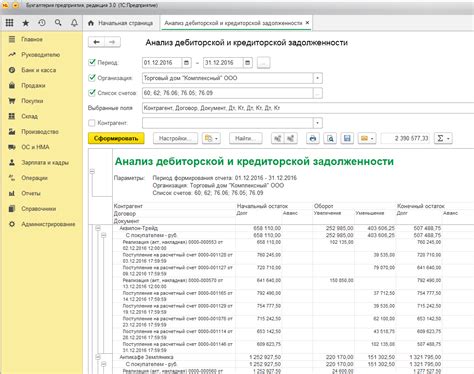Enable the Контрагент filter checkbox

pos(92,123)
